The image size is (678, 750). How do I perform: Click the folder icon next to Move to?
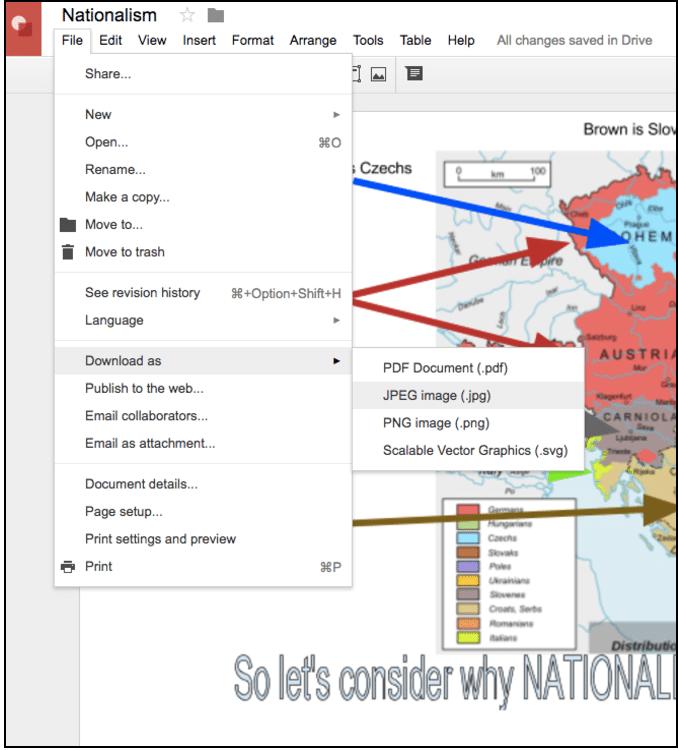68,225
